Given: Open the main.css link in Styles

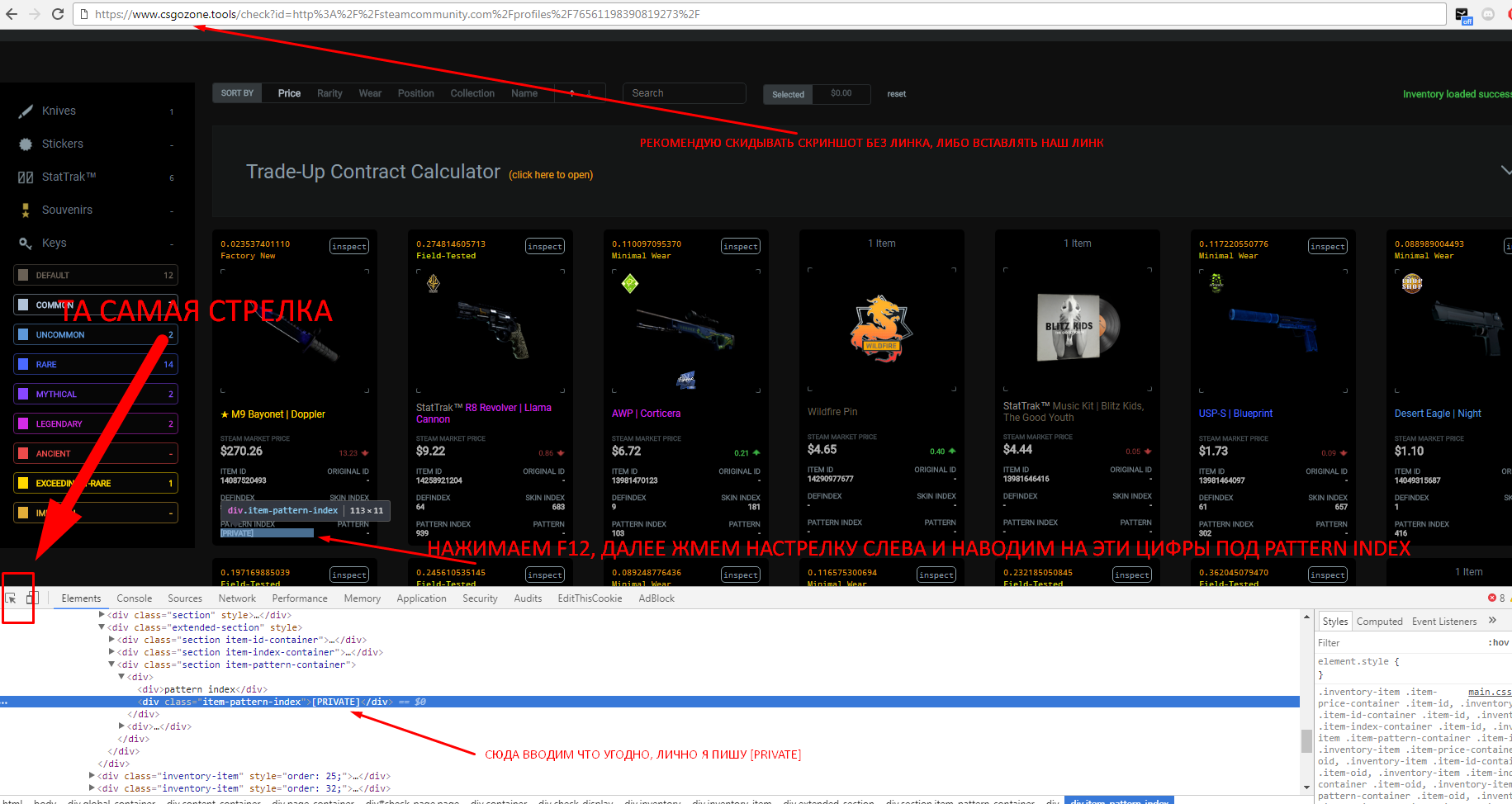Looking at the screenshot, I should [x=1489, y=692].
